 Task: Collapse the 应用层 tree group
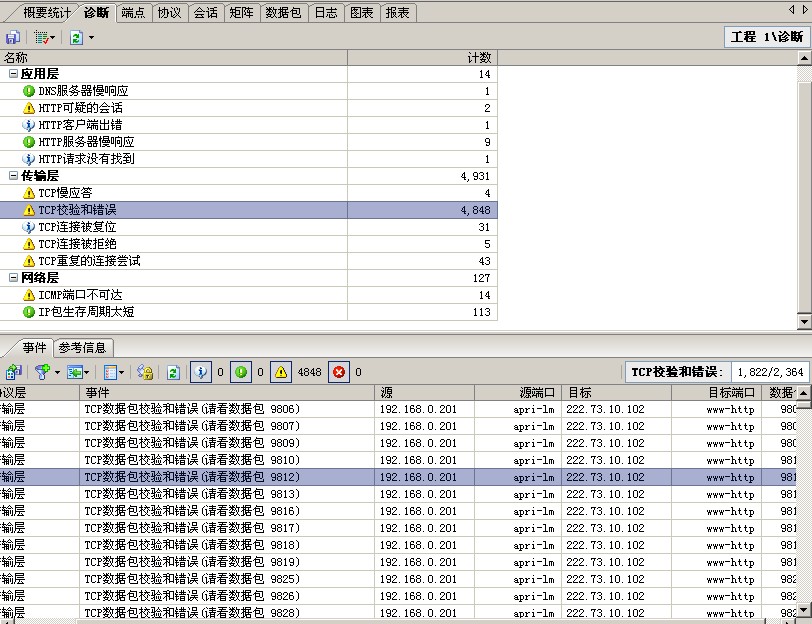click(13, 74)
